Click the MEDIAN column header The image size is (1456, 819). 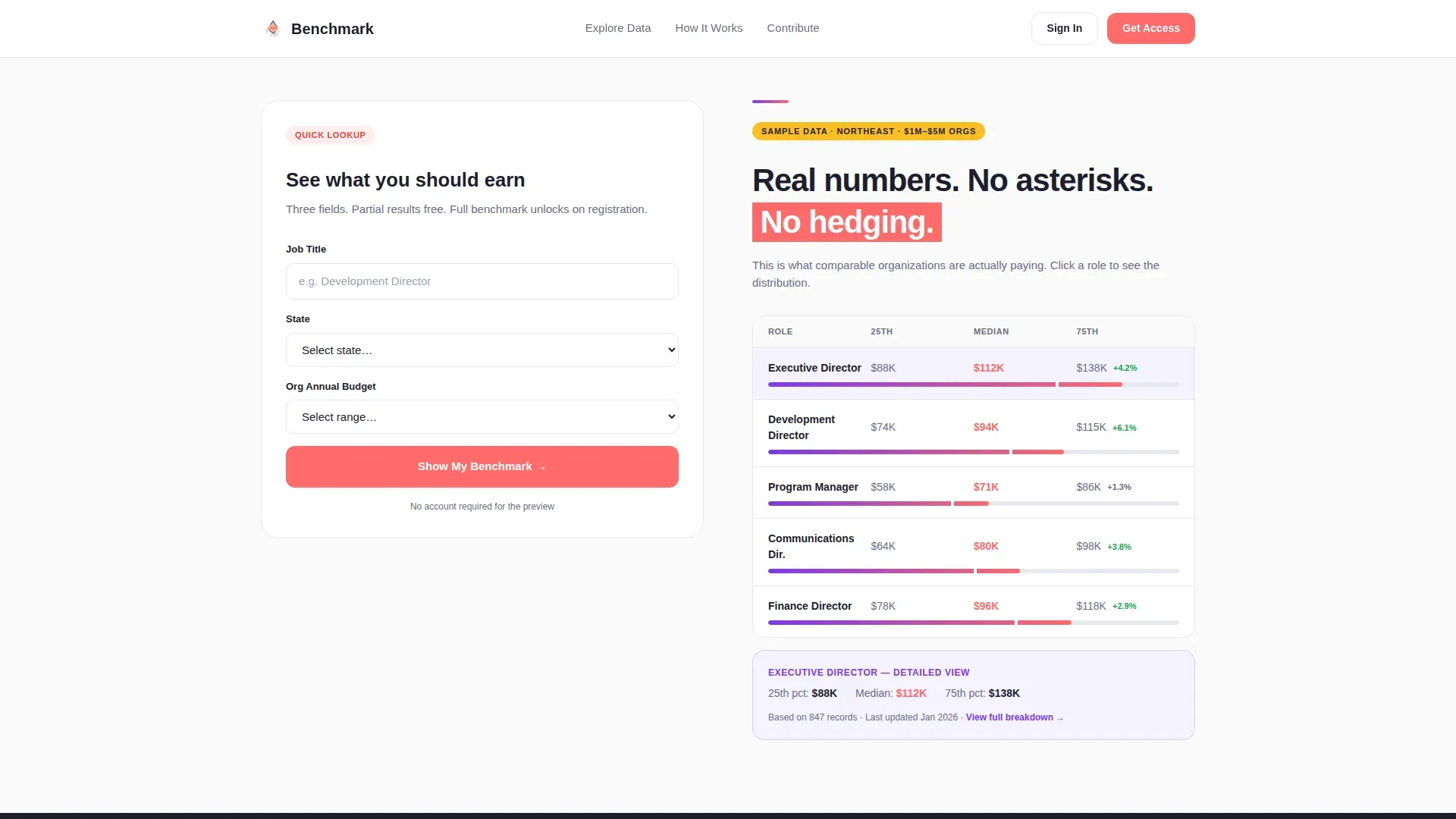[x=991, y=331]
